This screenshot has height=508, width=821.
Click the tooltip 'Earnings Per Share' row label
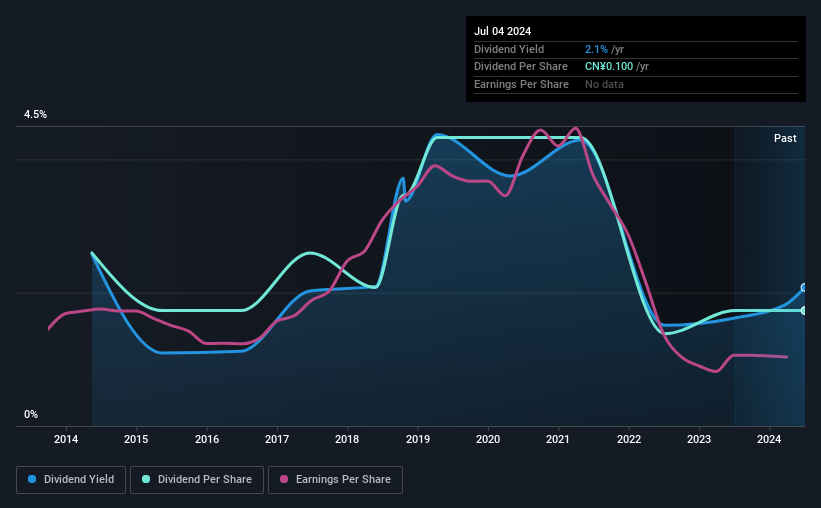522,84
